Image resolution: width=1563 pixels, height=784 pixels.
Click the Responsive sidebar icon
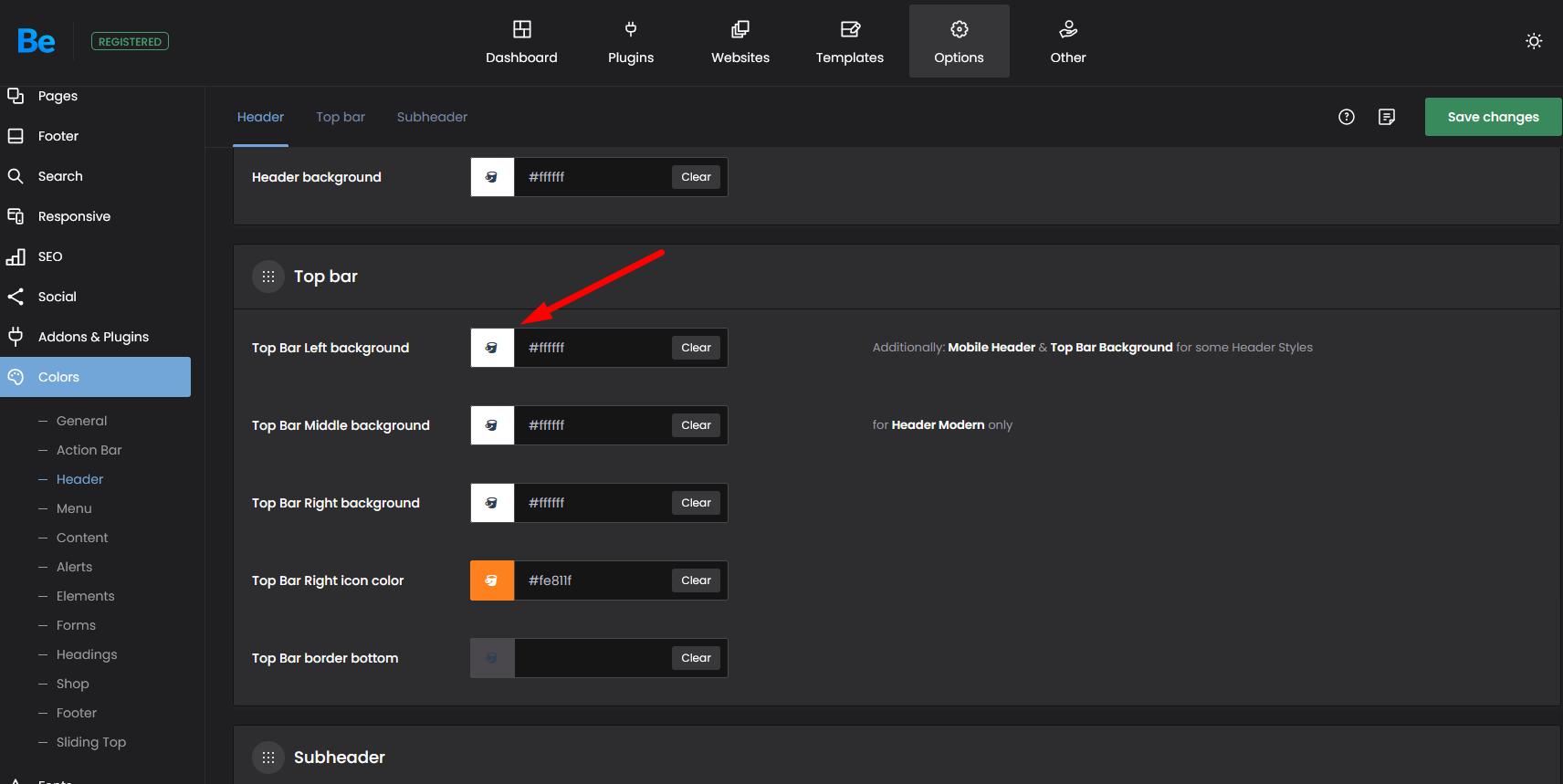pos(16,216)
